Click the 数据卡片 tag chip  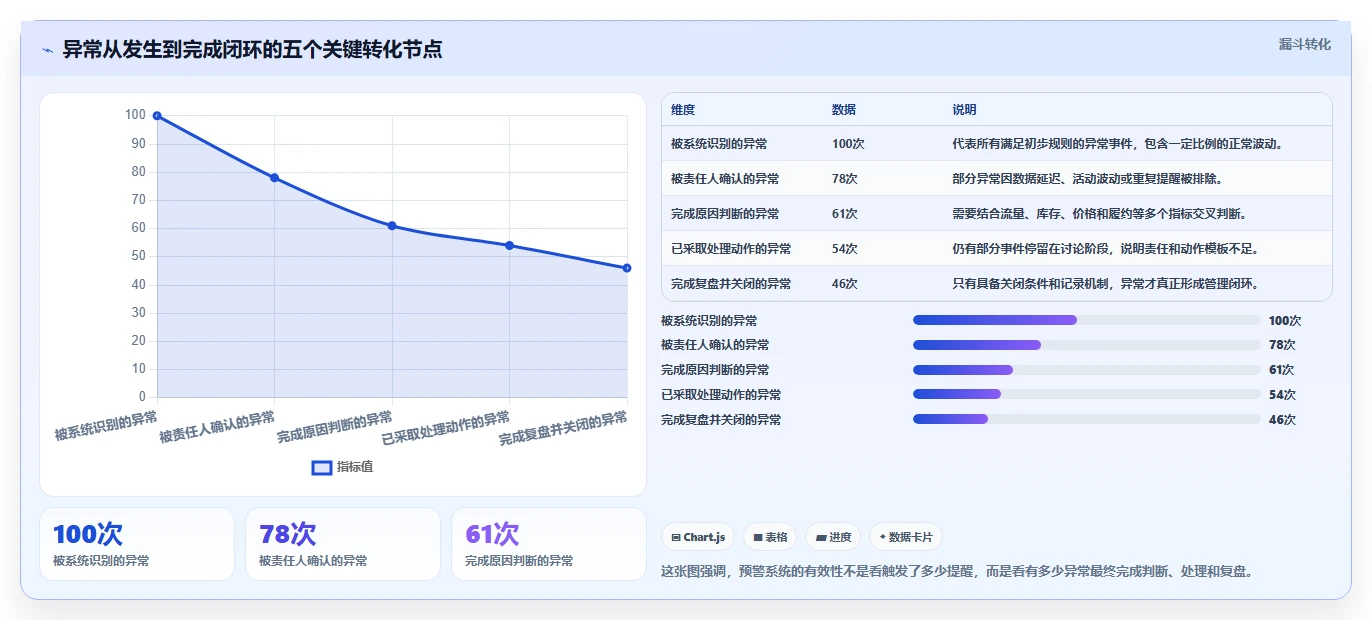(906, 537)
